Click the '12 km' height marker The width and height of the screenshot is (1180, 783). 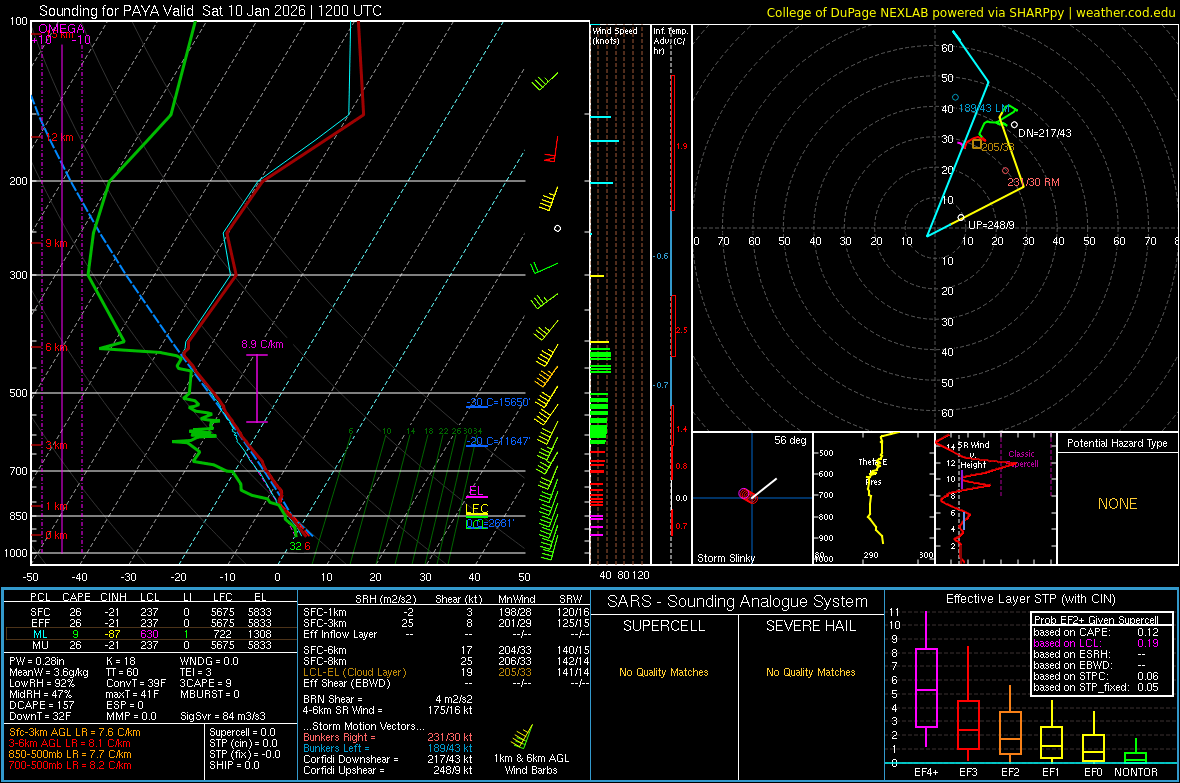coord(59,138)
